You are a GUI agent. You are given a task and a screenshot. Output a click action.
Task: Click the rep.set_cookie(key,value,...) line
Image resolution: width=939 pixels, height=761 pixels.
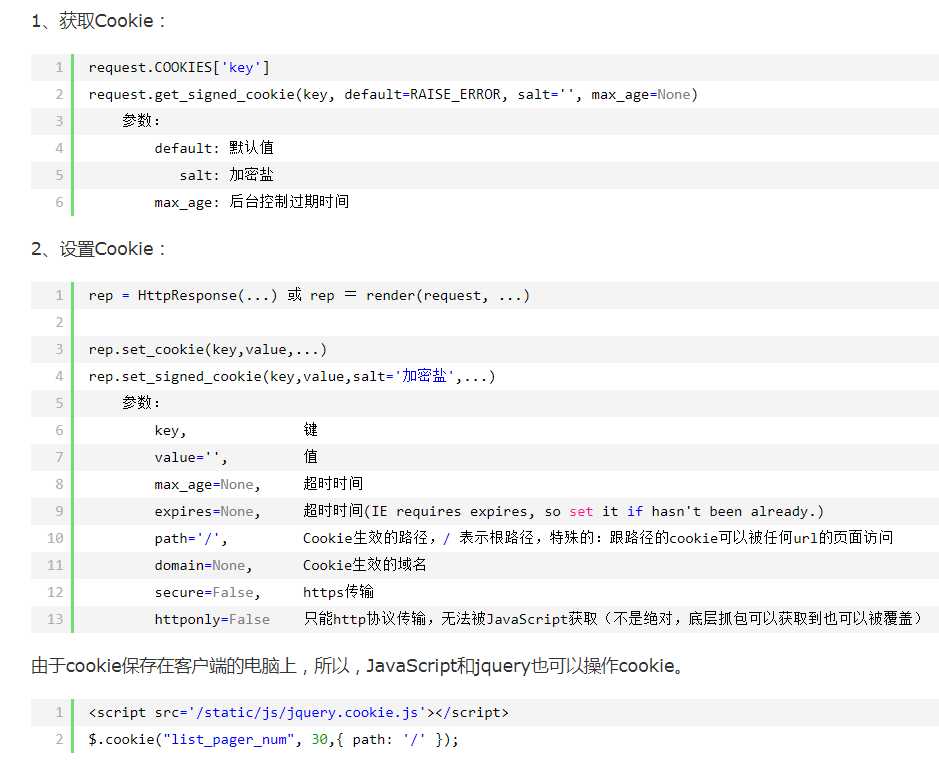(207, 349)
